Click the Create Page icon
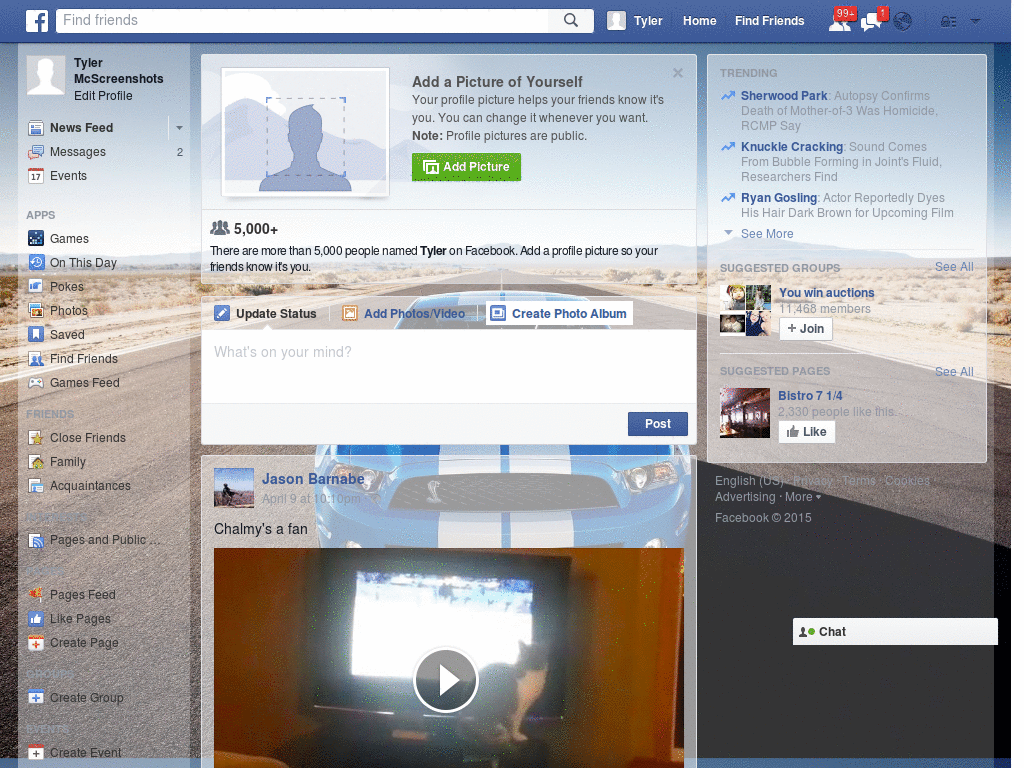Screen dimensions: 1024x768 (36, 643)
